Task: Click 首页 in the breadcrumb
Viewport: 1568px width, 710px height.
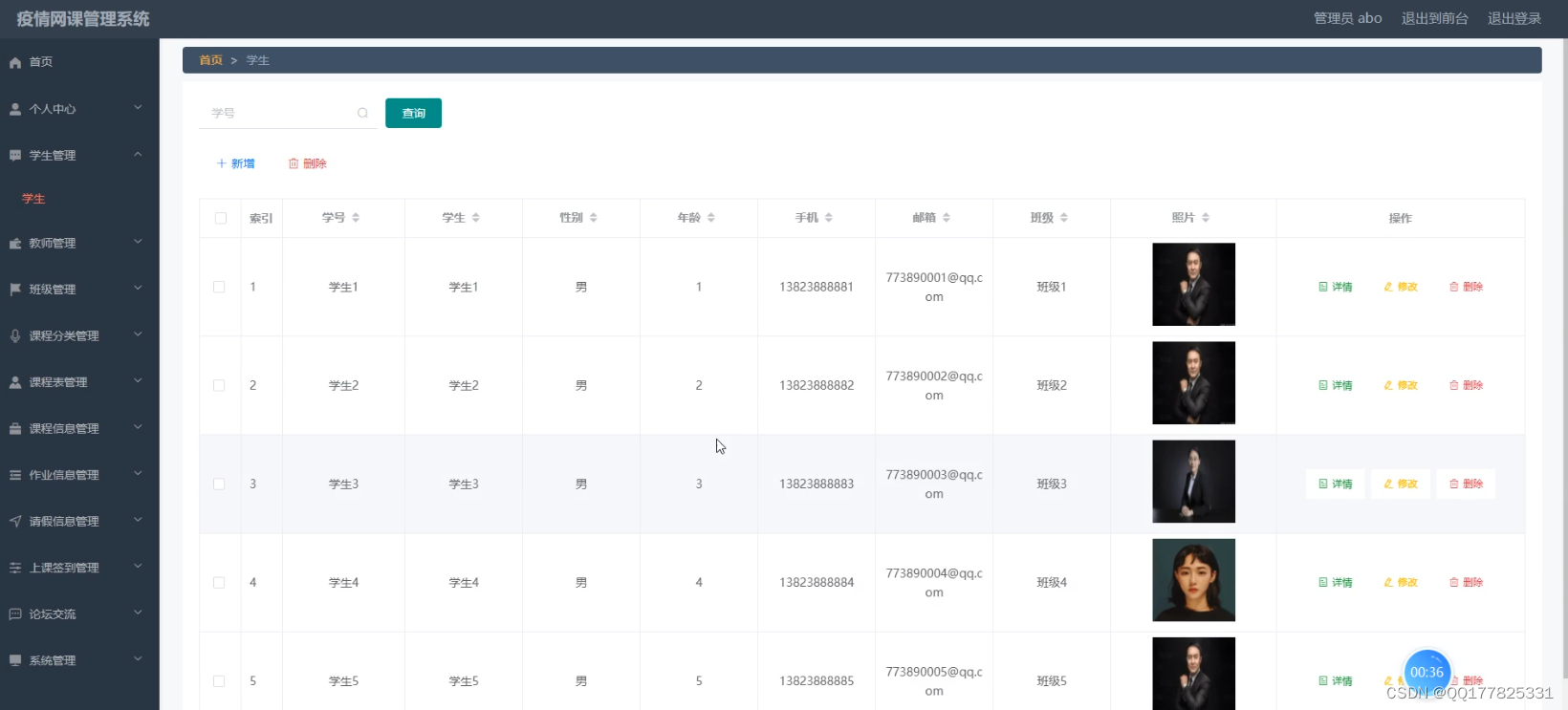Action: (210, 60)
